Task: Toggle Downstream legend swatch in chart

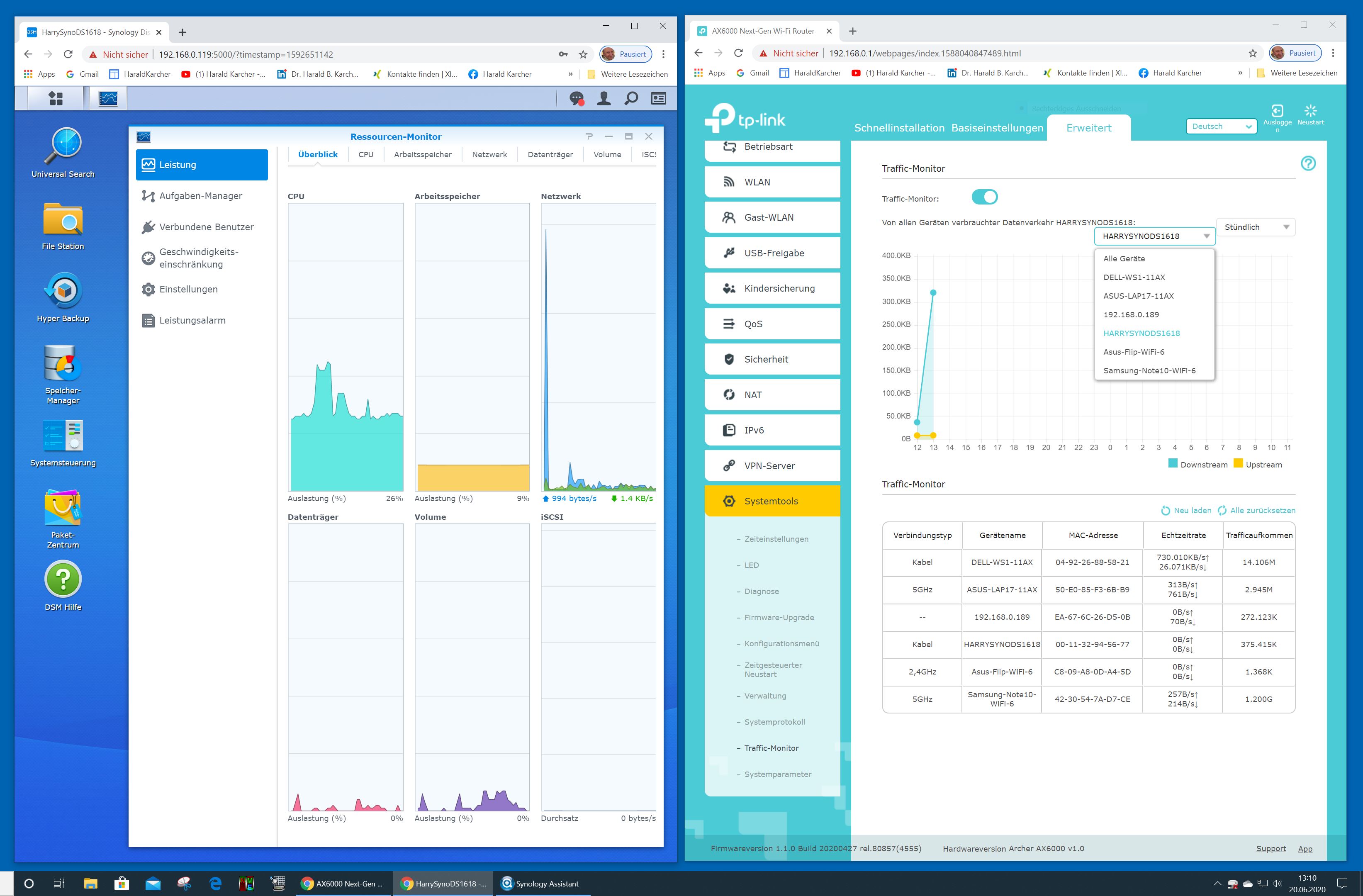Action: [1172, 464]
